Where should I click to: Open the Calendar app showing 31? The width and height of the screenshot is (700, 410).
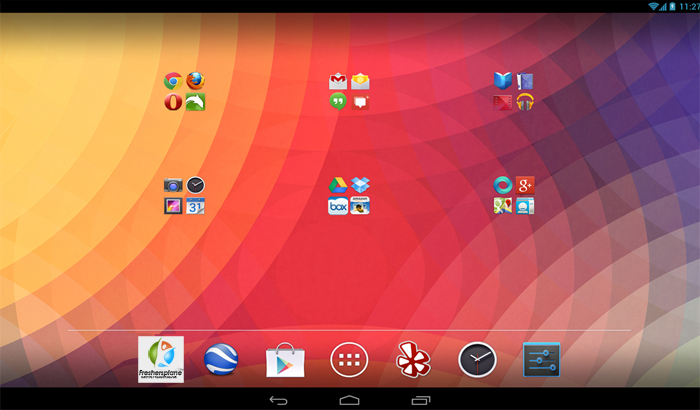196,206
